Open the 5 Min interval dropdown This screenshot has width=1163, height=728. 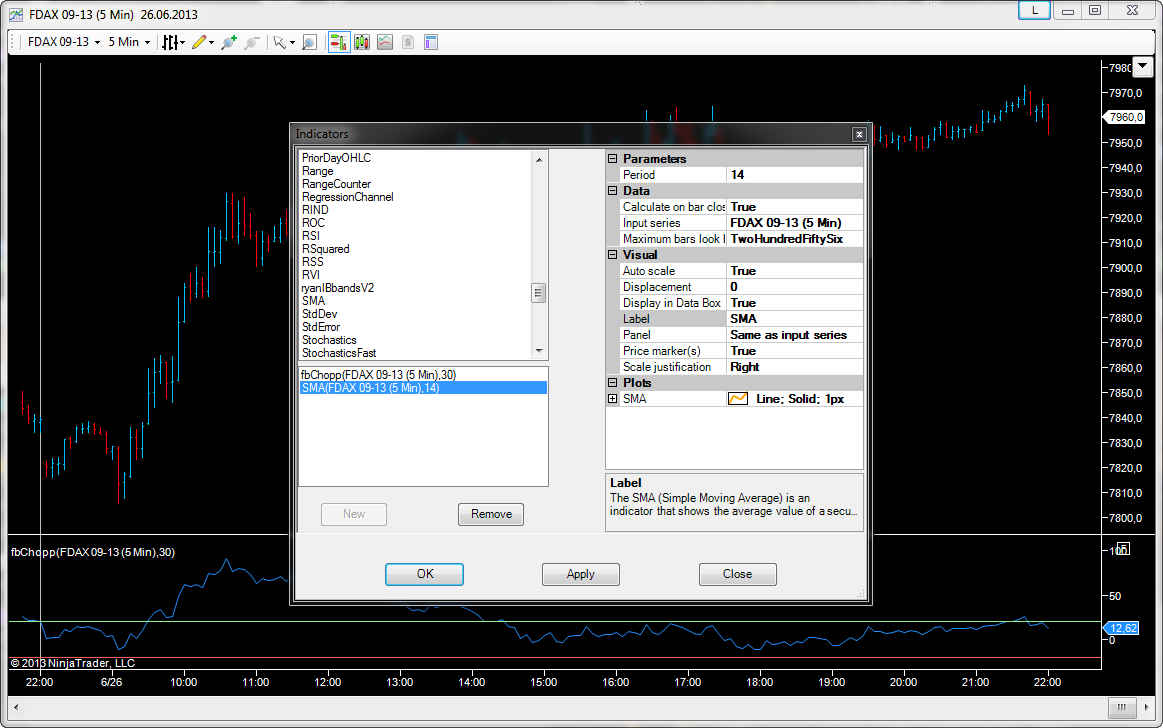tap(129, 42)
